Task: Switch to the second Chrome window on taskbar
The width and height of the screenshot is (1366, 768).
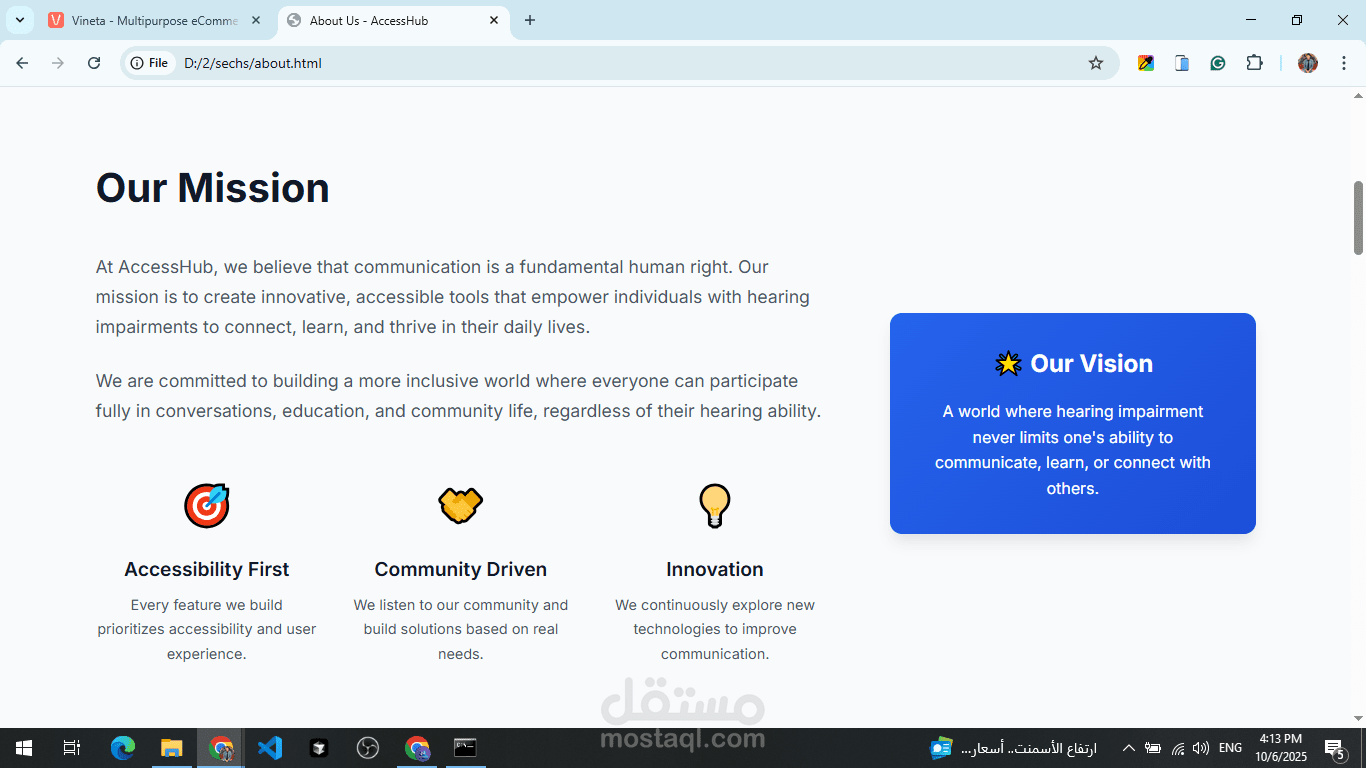Action: [417, 748]
